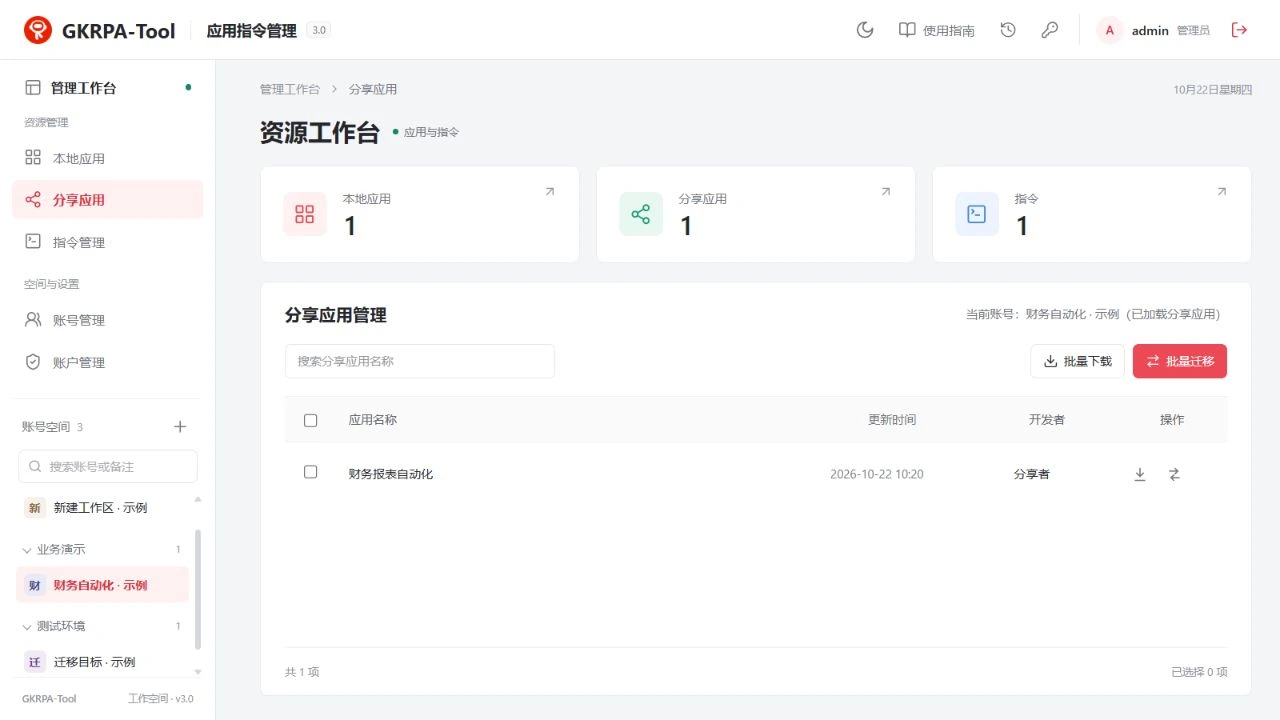Add a new account space with plus icon
1280x720 pixels.
pyautogui.click(x=180, y=427)
